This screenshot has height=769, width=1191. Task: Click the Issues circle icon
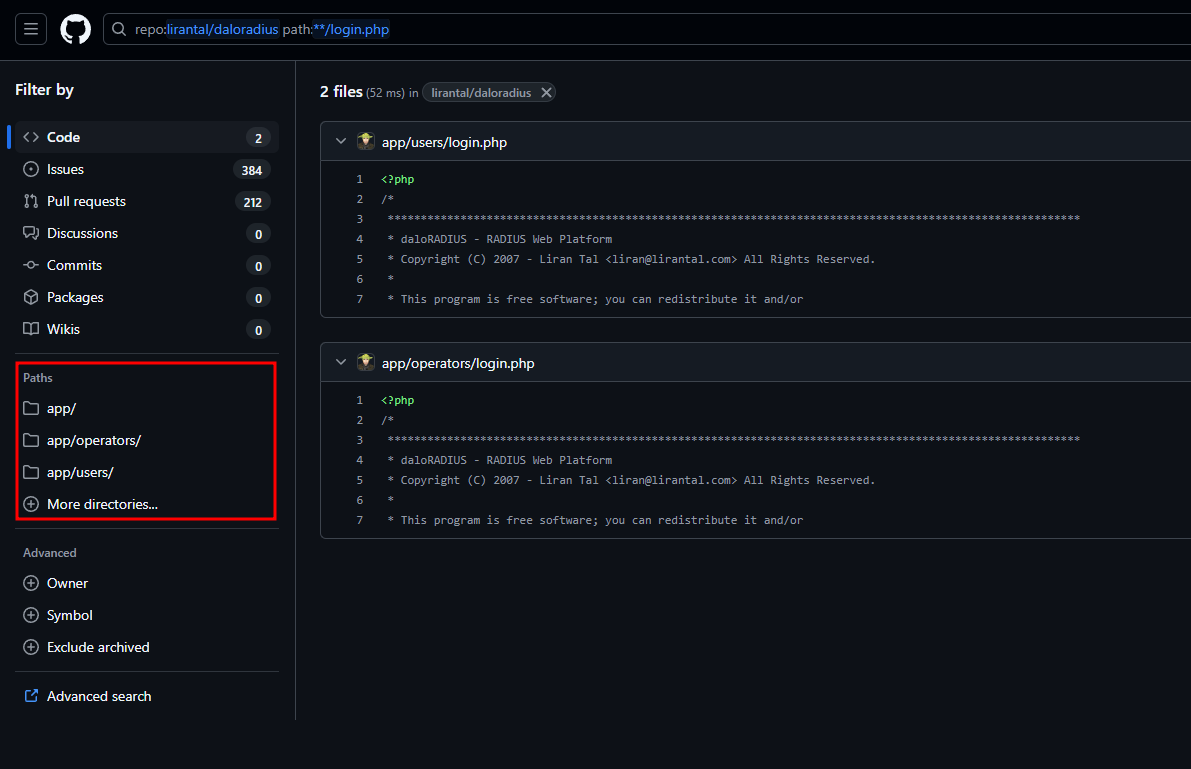coord(31,169)
